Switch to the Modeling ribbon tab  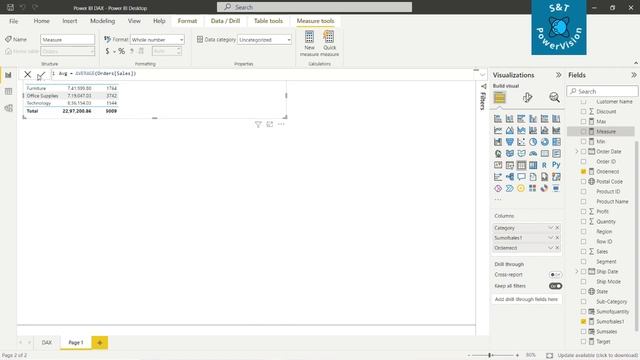[x=102, y=21]
